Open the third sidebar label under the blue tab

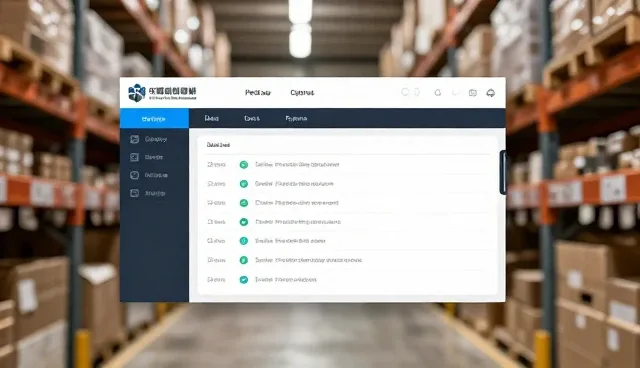(156, 175)
